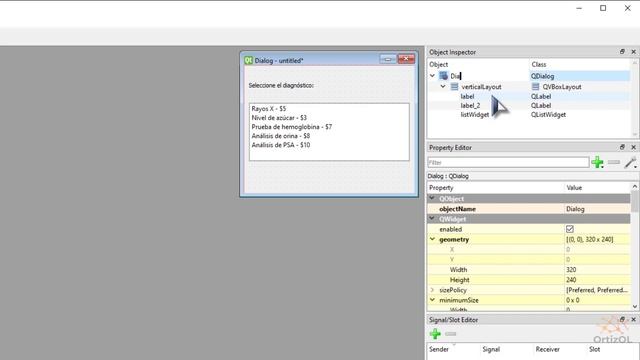Close the Dialog preview form
This screenshot has width=640, height=360.
pyautogui.click(x=406, y=59)
